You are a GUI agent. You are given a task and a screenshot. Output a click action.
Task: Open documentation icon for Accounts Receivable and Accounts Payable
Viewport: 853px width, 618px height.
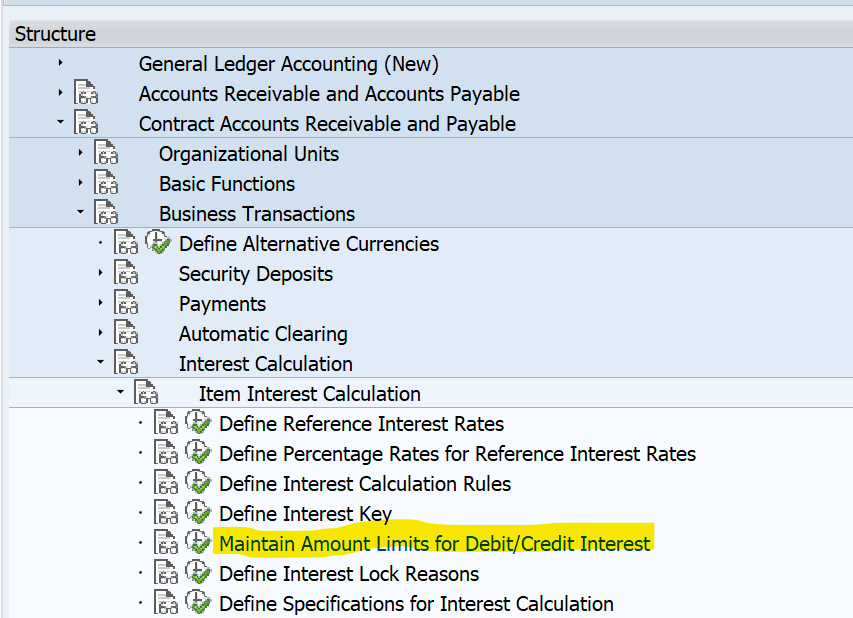tap(86, 92)
